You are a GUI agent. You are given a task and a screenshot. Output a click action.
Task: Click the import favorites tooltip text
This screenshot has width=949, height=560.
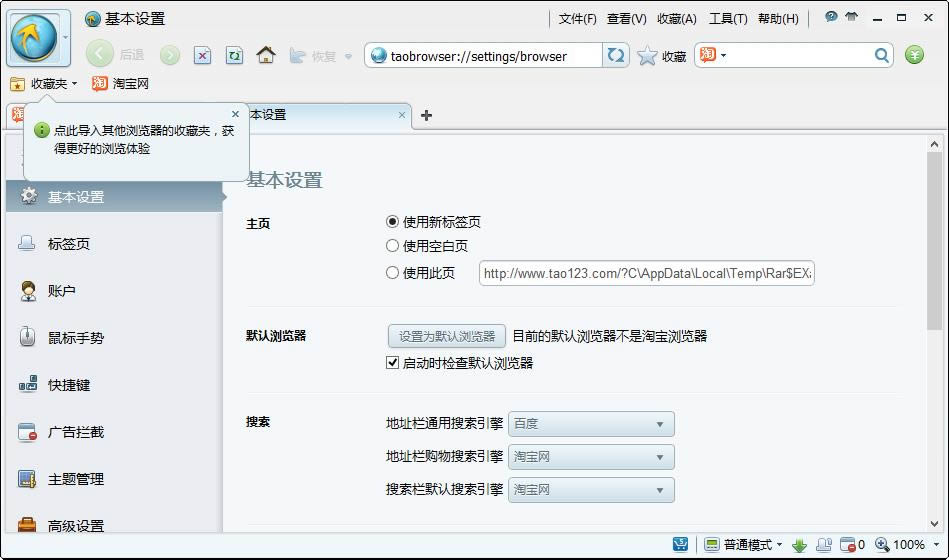click(144, 139)
